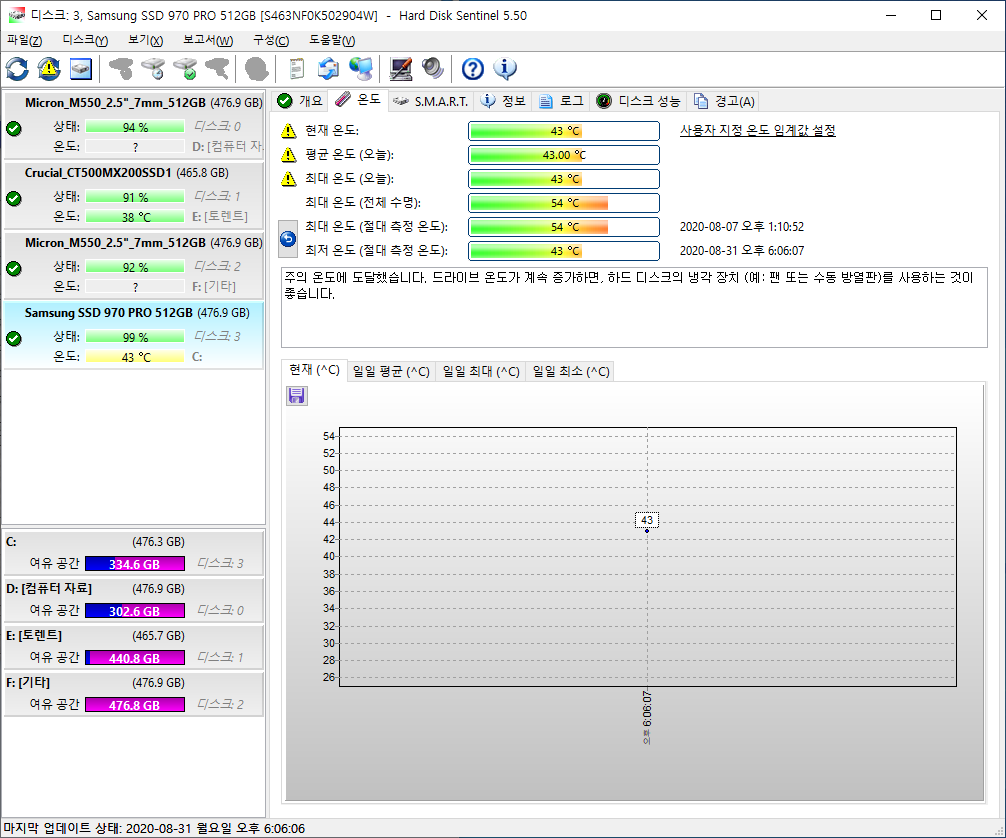Click the disk with clock test icon
The width and height of the screenshot is (1006, 838).
pos(153,69)
